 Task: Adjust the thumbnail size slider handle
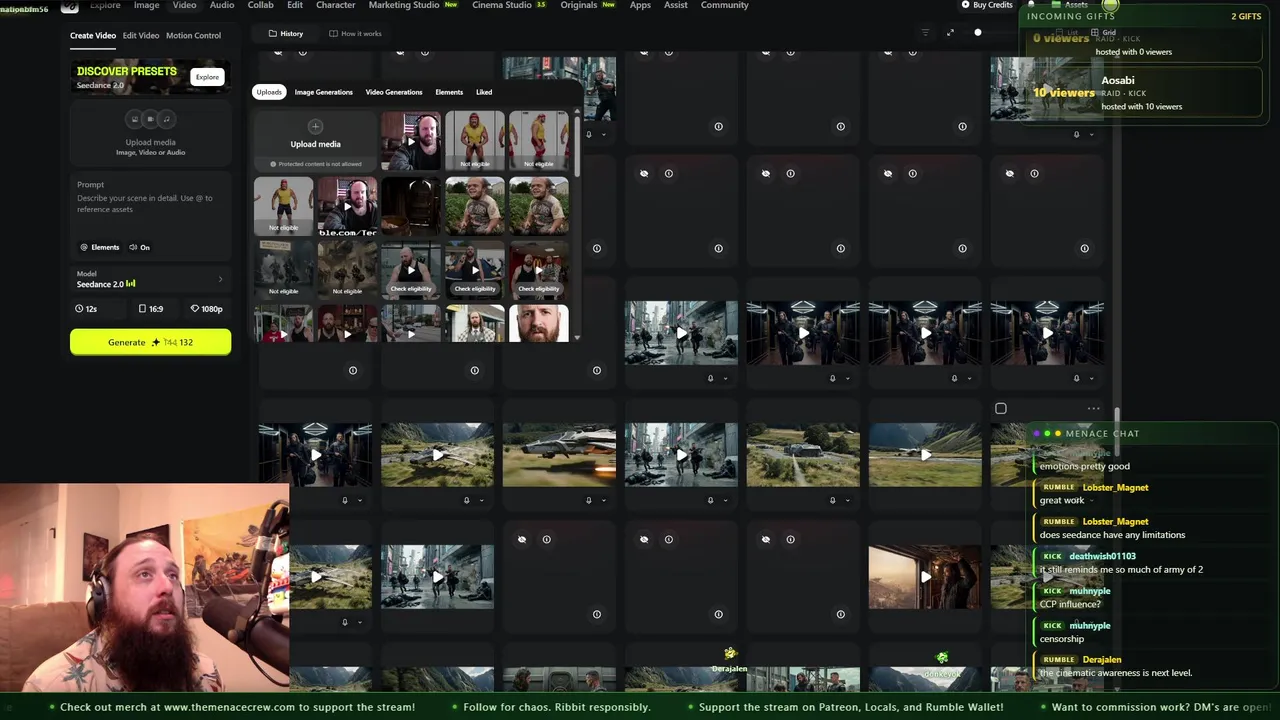click(978, 32)
